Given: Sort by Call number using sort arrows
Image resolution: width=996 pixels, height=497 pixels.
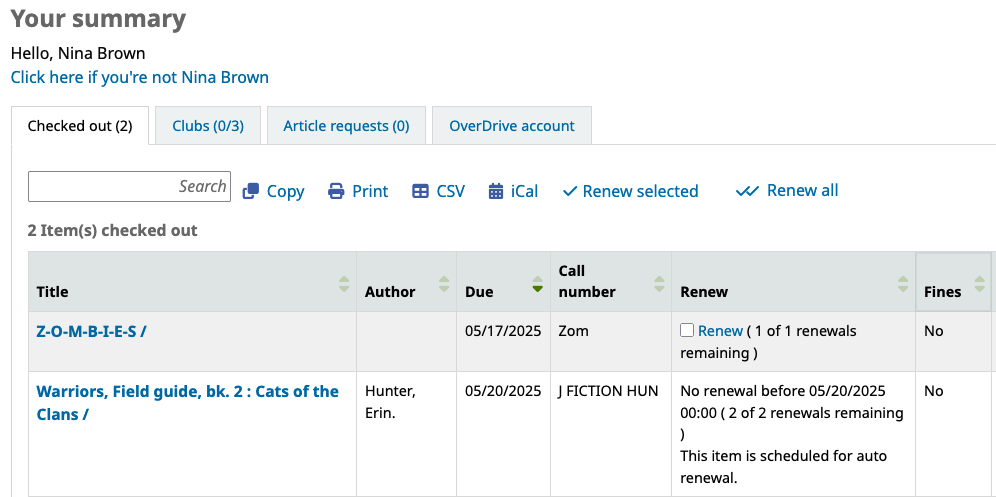Looking at the screenshot, I should pos(659,284).
